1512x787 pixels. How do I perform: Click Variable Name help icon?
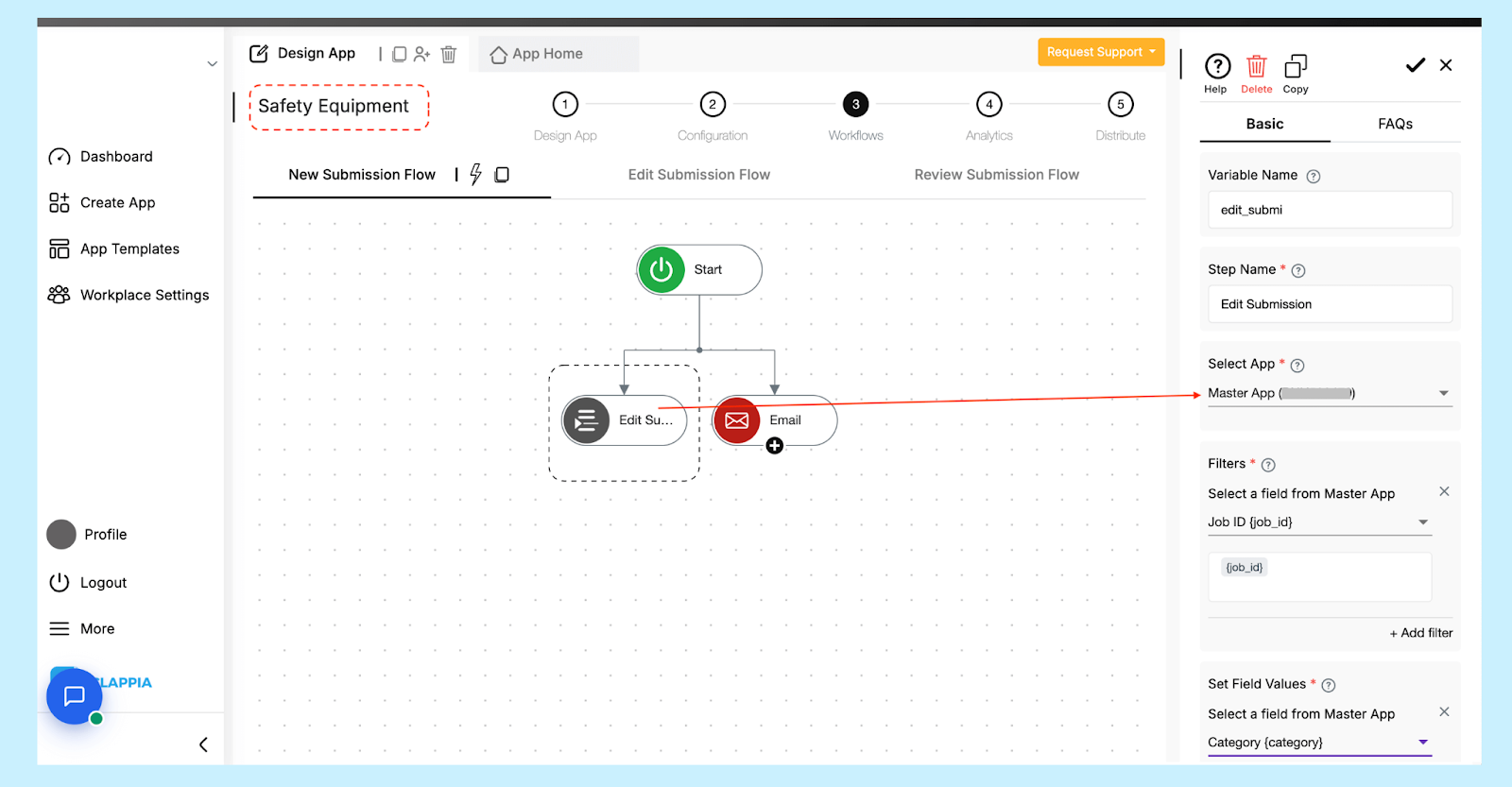(1314, 176)
